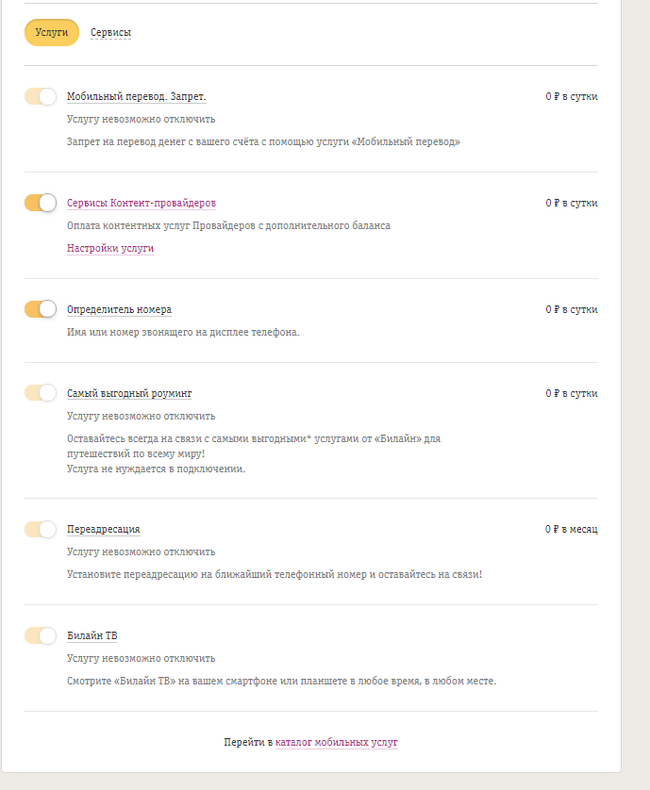Toggle the Билайн ТВ switch
The height and width of the screenshot is (790, 650).
coord(41,635)
